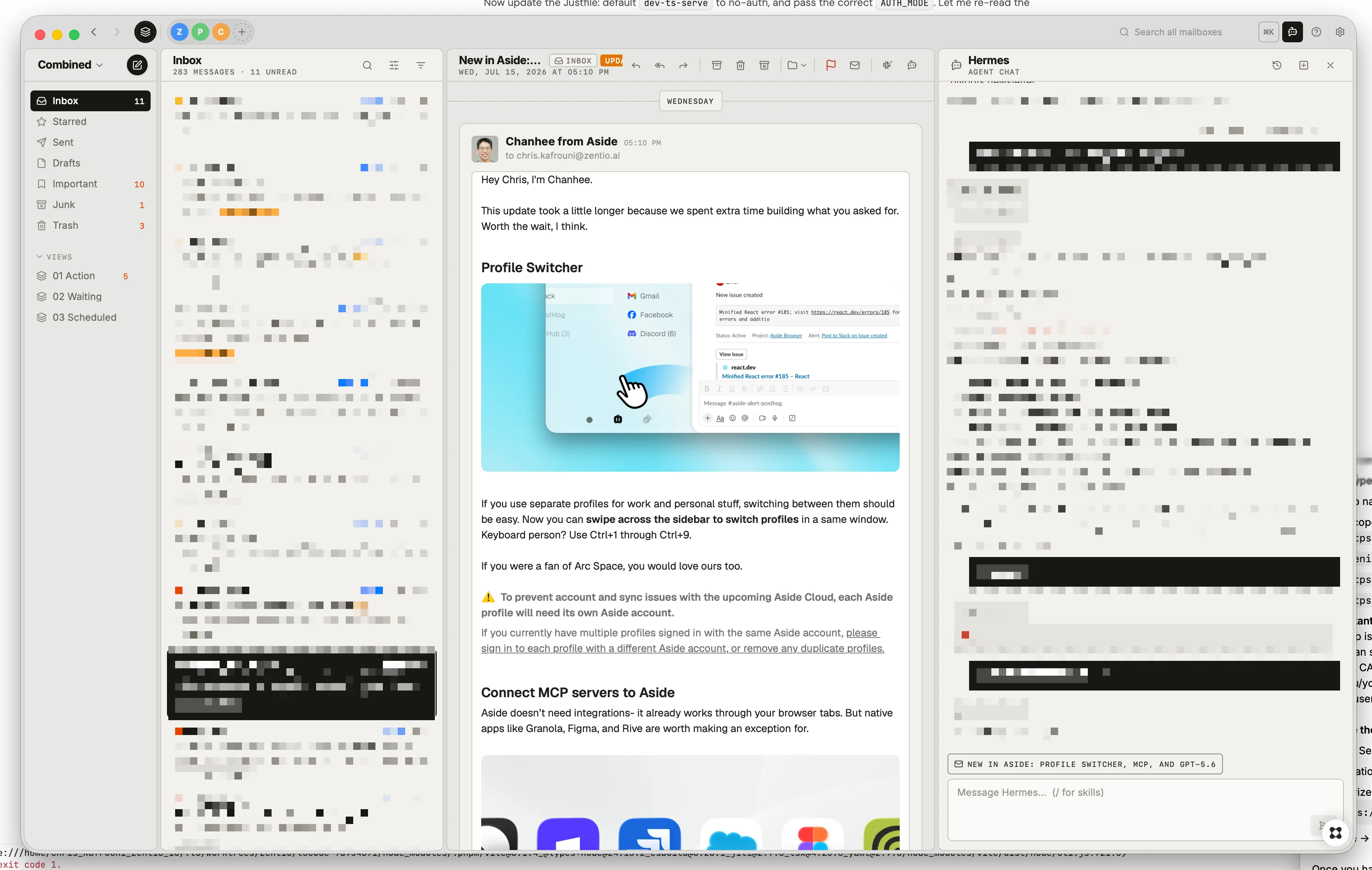Mark the open email as junk
The height and width of the screenshot is (870, 1372).
point(764,66)
